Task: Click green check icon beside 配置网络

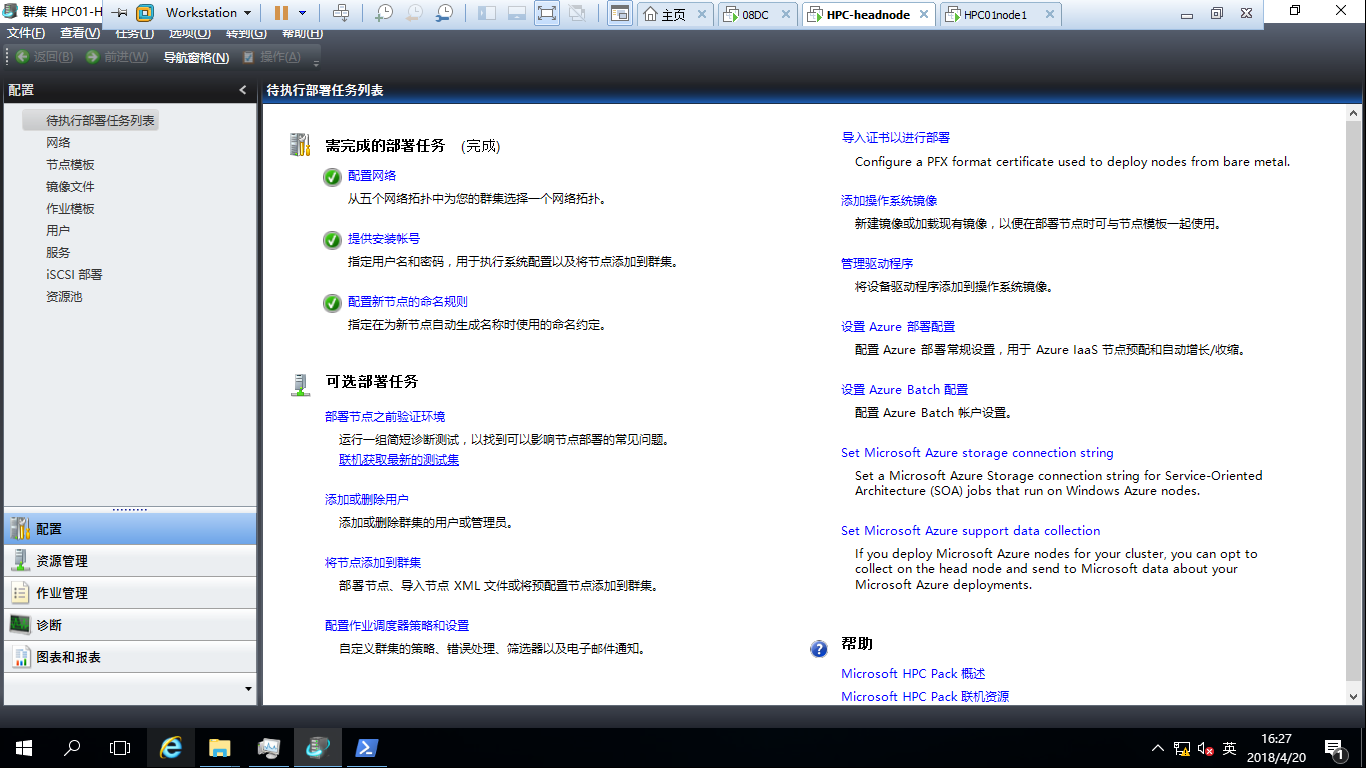Action: 332,177
